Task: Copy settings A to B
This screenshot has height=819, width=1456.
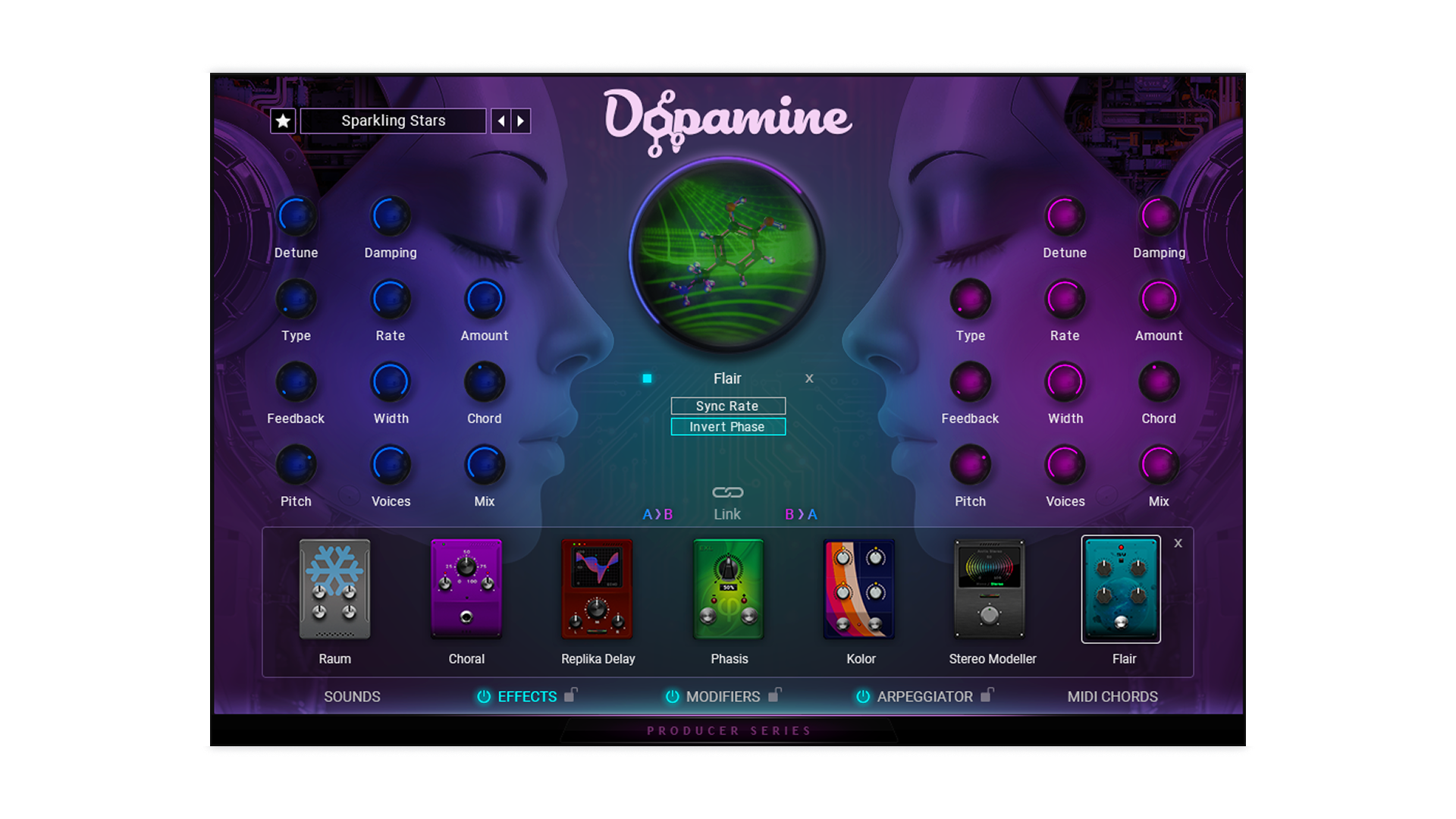Action: click(x=657, y=514)
